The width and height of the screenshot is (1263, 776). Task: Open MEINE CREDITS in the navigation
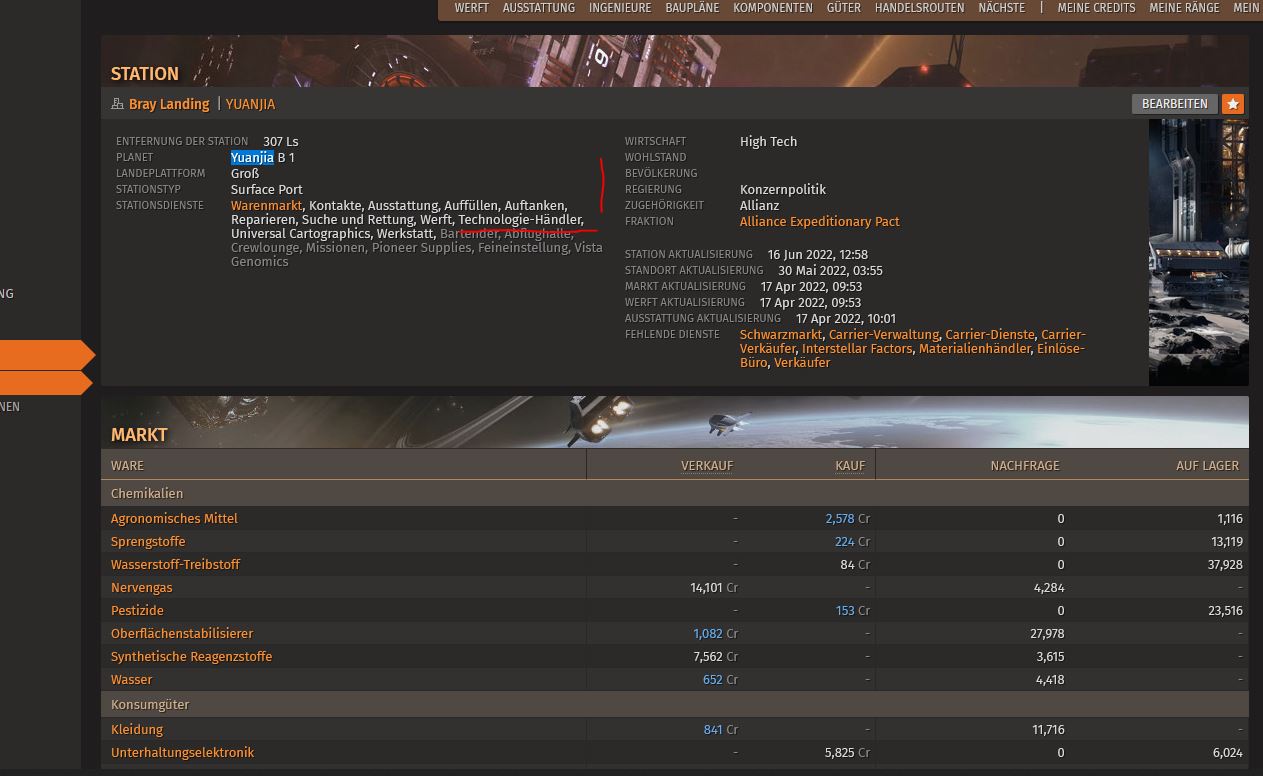(x=1096, y=8)
